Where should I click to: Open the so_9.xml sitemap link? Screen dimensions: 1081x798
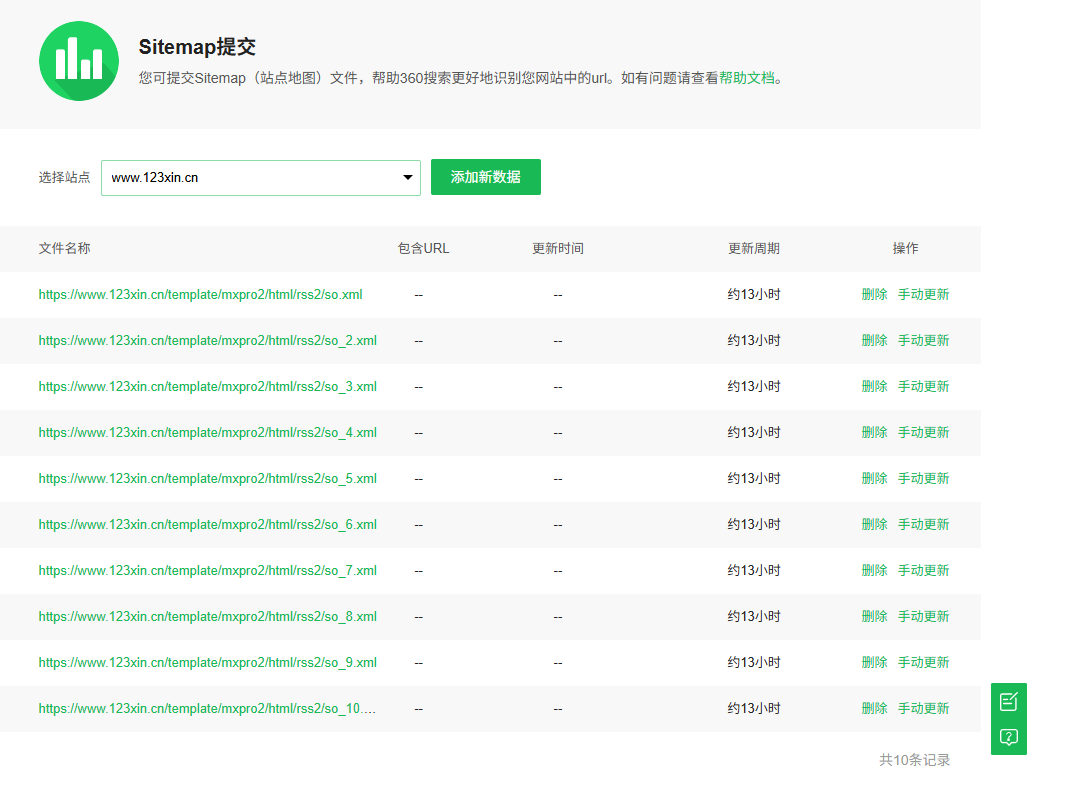(208, 662)
